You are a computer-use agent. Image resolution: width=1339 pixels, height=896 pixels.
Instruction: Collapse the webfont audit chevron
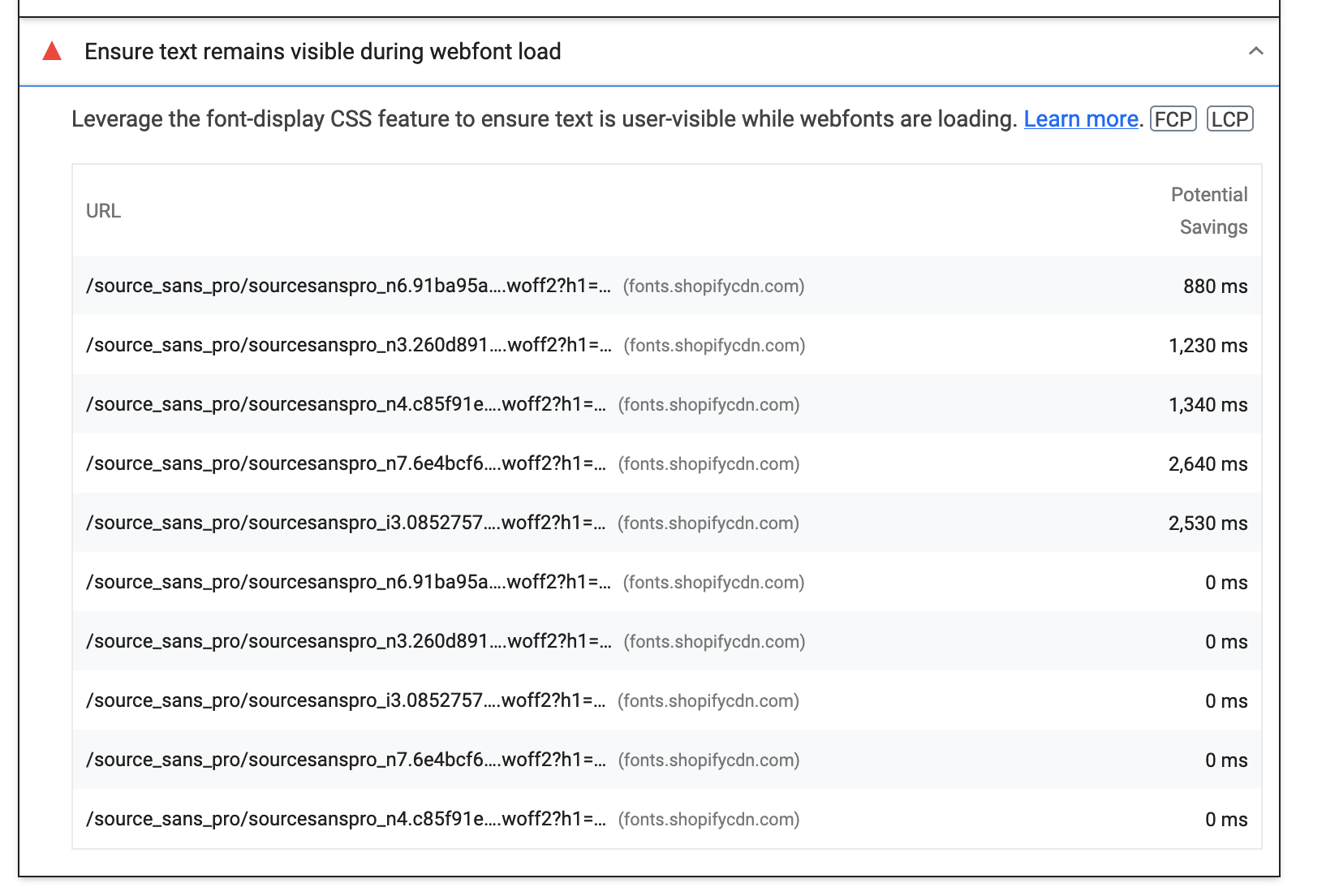click(1255, 51)
